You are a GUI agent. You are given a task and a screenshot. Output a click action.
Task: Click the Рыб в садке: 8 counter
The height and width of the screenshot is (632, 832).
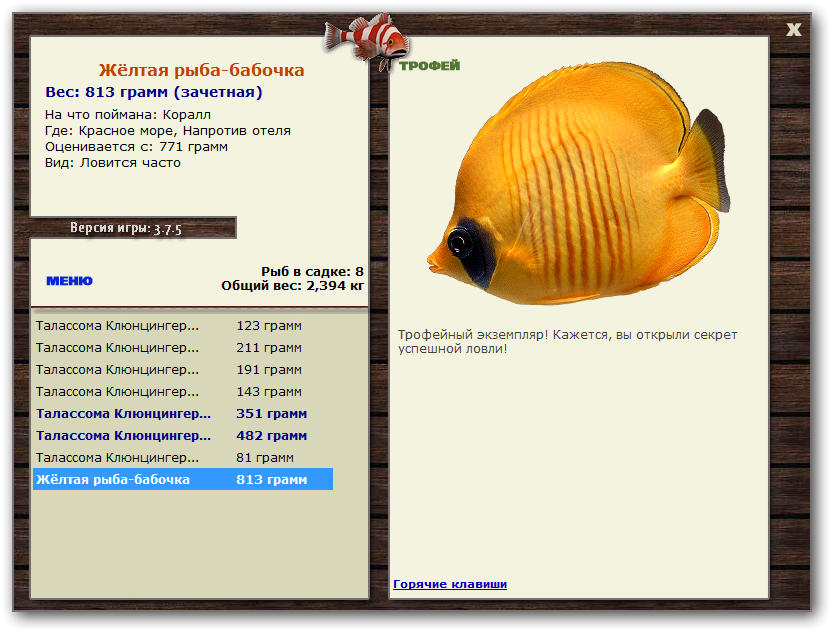coord(312,271)
